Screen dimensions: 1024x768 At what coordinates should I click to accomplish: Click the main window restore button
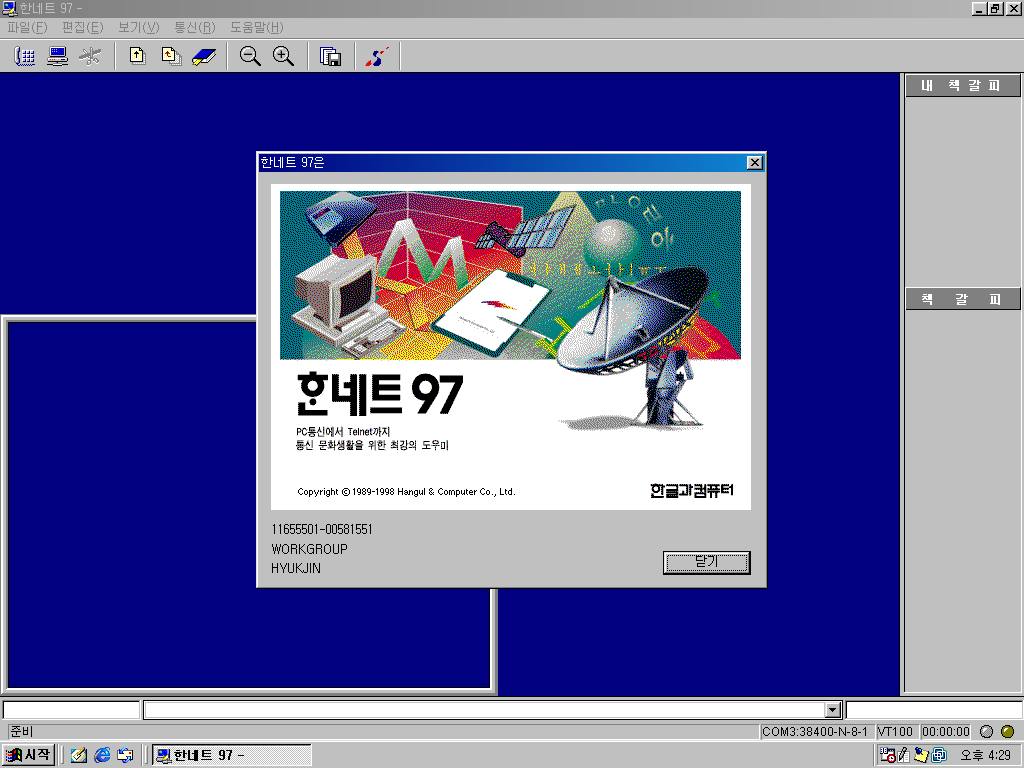click(996, 9)
